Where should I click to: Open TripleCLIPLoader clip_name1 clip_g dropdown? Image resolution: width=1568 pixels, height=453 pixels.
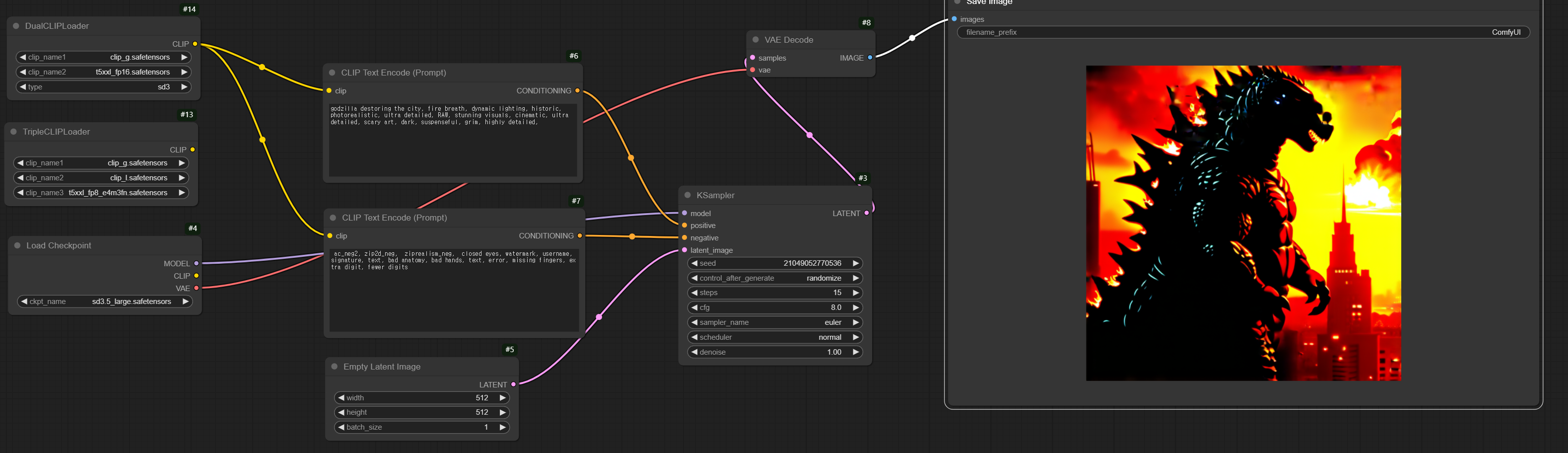click(101, 163)
